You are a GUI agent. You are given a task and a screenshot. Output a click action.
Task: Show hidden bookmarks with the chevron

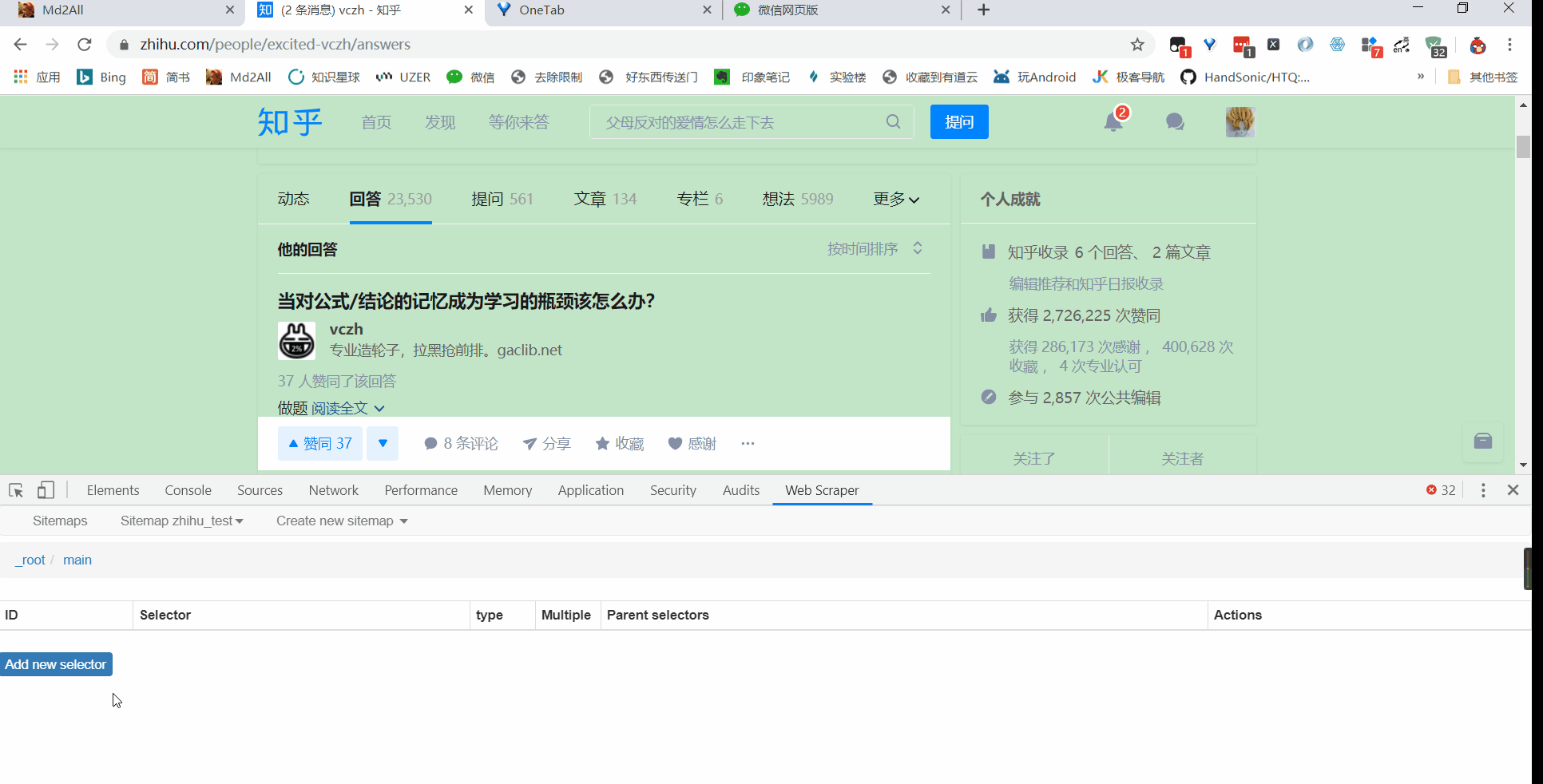click(1421, 77)
